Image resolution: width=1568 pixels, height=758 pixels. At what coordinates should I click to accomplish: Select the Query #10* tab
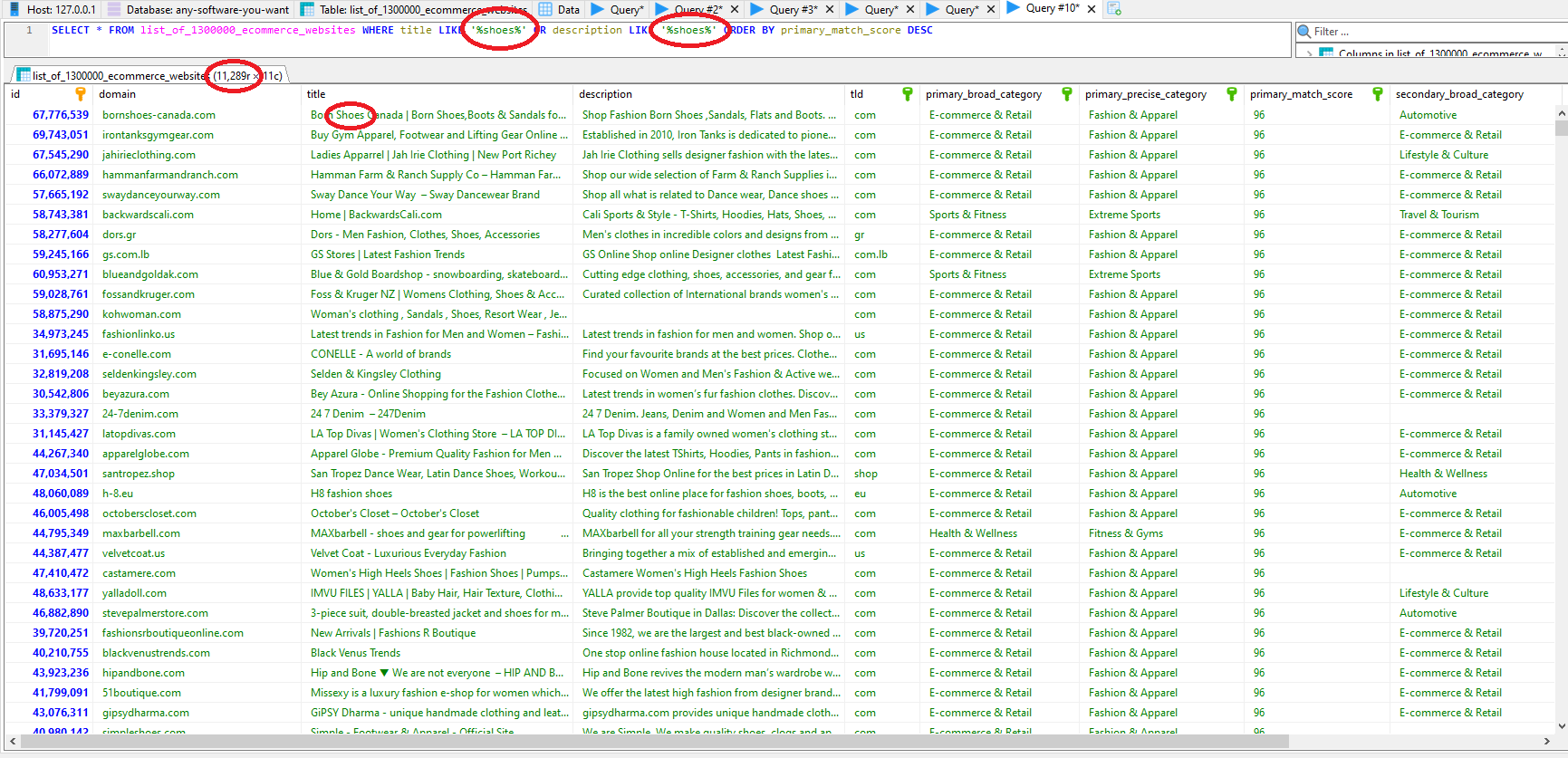(1051, 9)
